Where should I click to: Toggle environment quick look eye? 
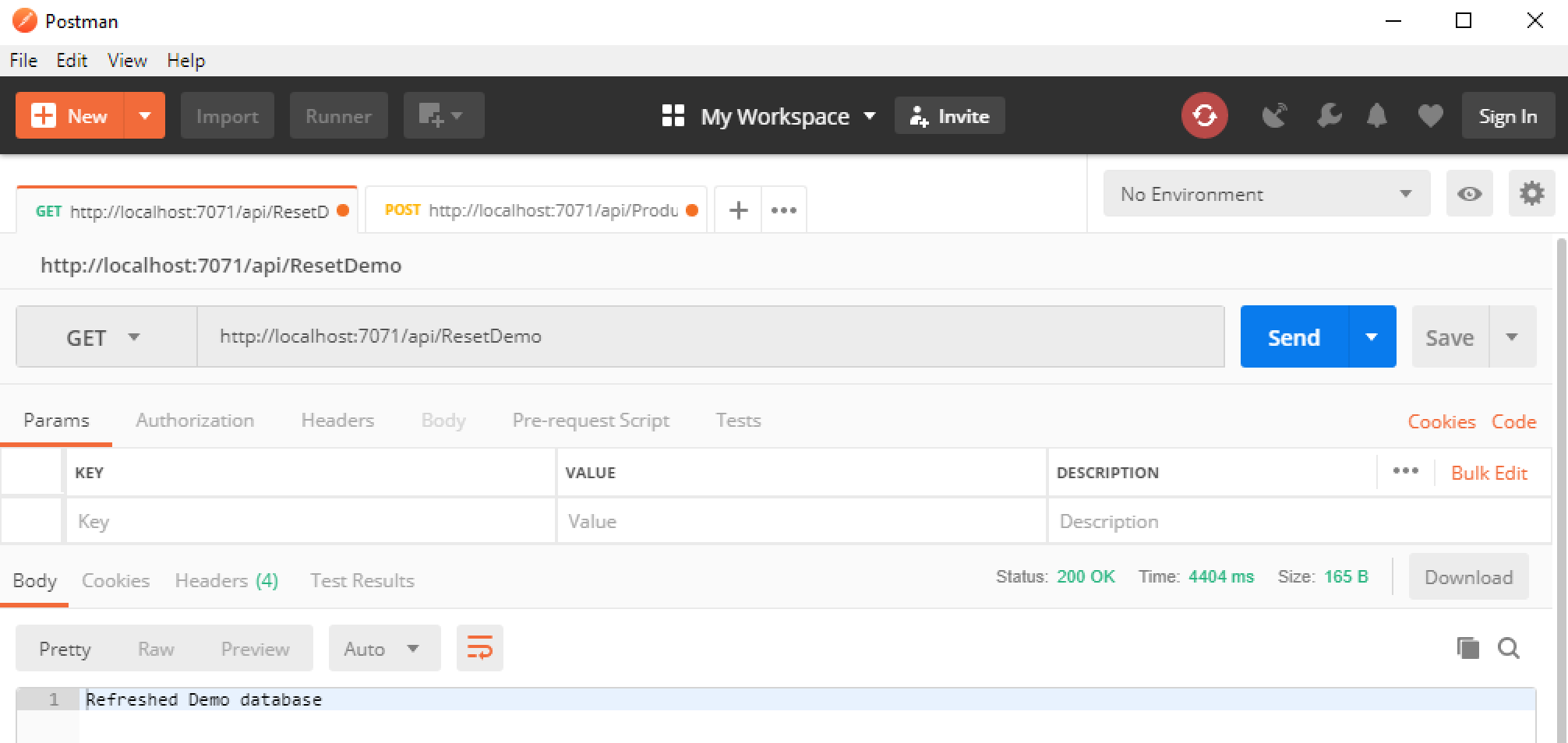1469,194
